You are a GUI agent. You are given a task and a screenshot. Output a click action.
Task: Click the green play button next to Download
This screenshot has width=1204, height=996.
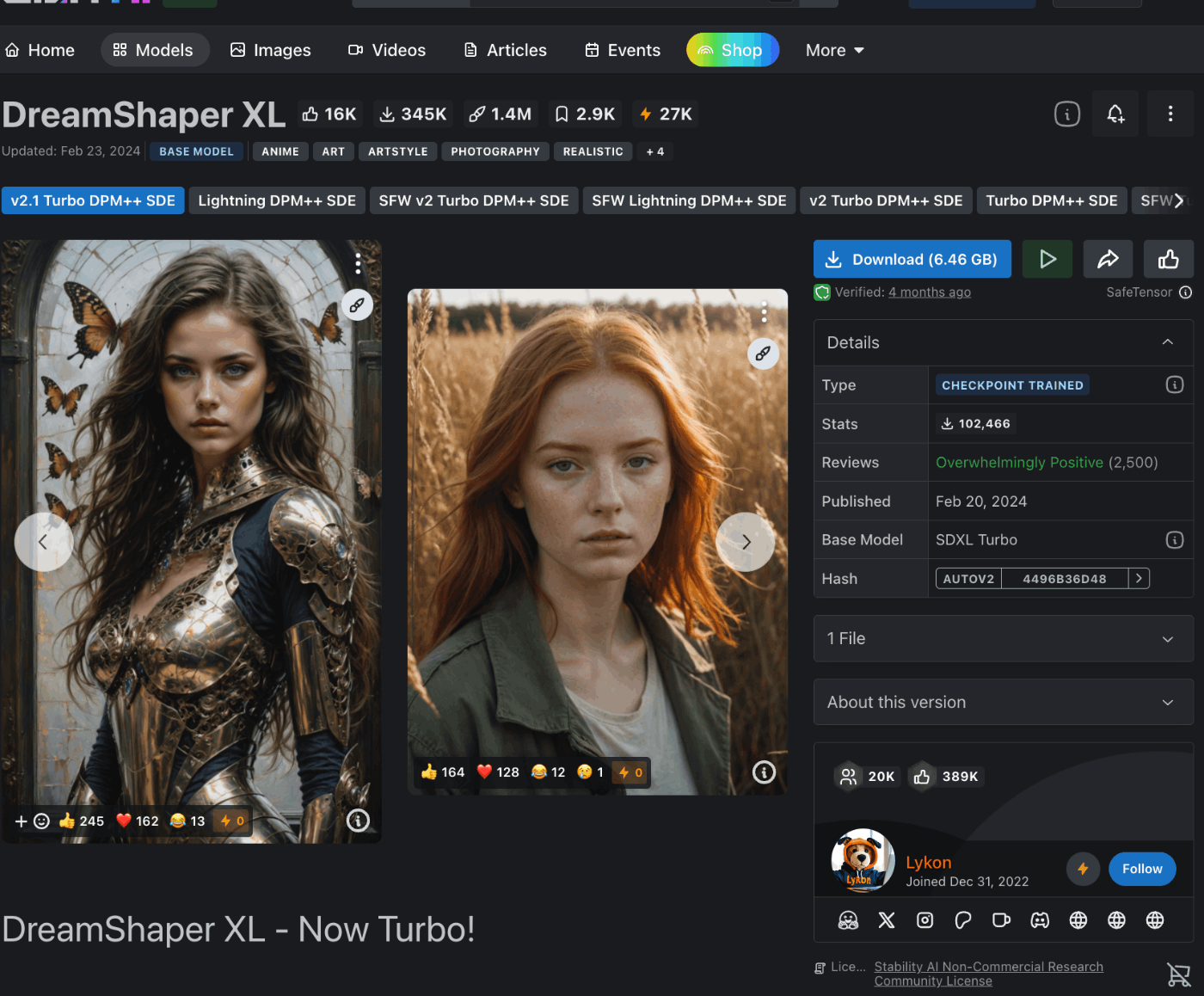(x=1047, y=259)
